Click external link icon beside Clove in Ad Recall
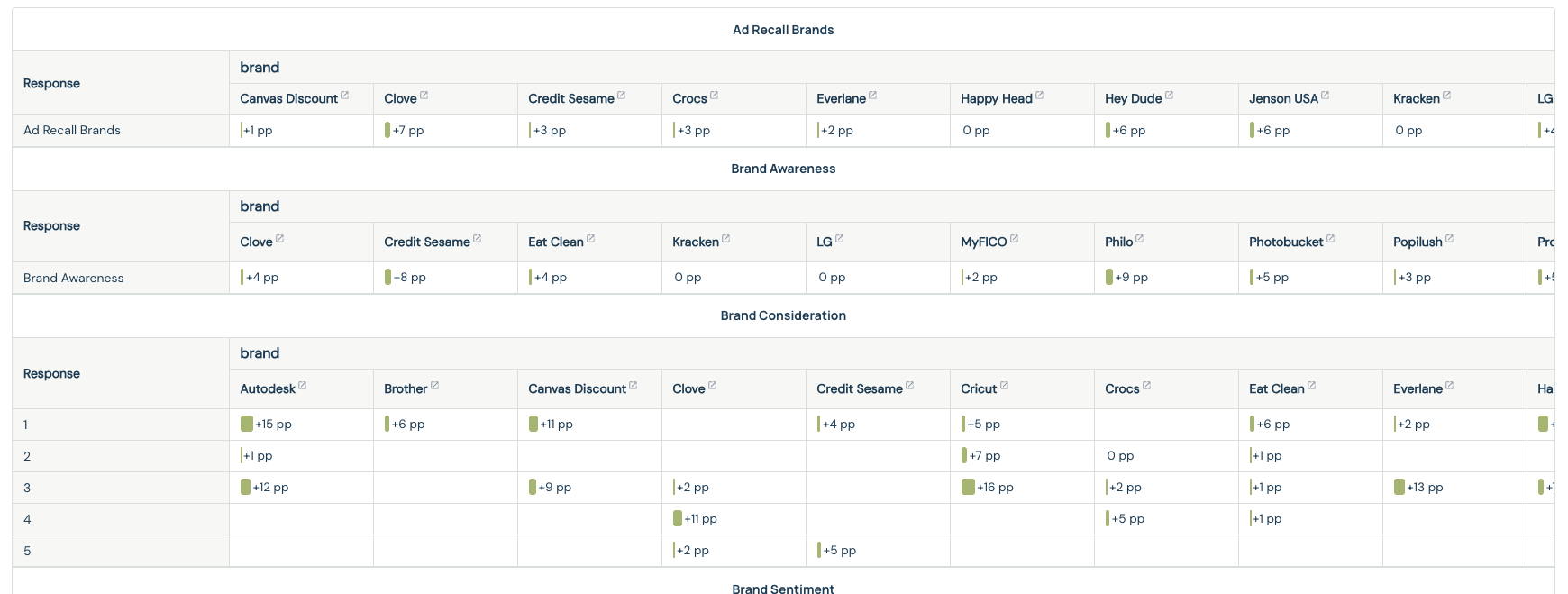This screenshot has width=1568, height=594. 424,95
